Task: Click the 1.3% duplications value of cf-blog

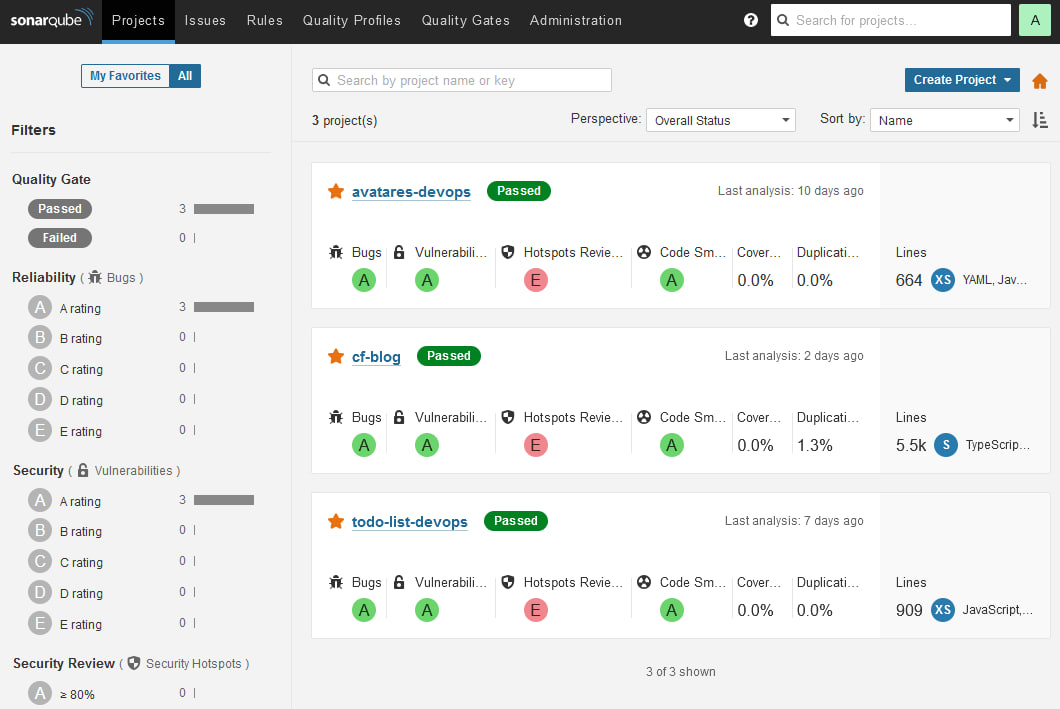Action: point(815,445)
